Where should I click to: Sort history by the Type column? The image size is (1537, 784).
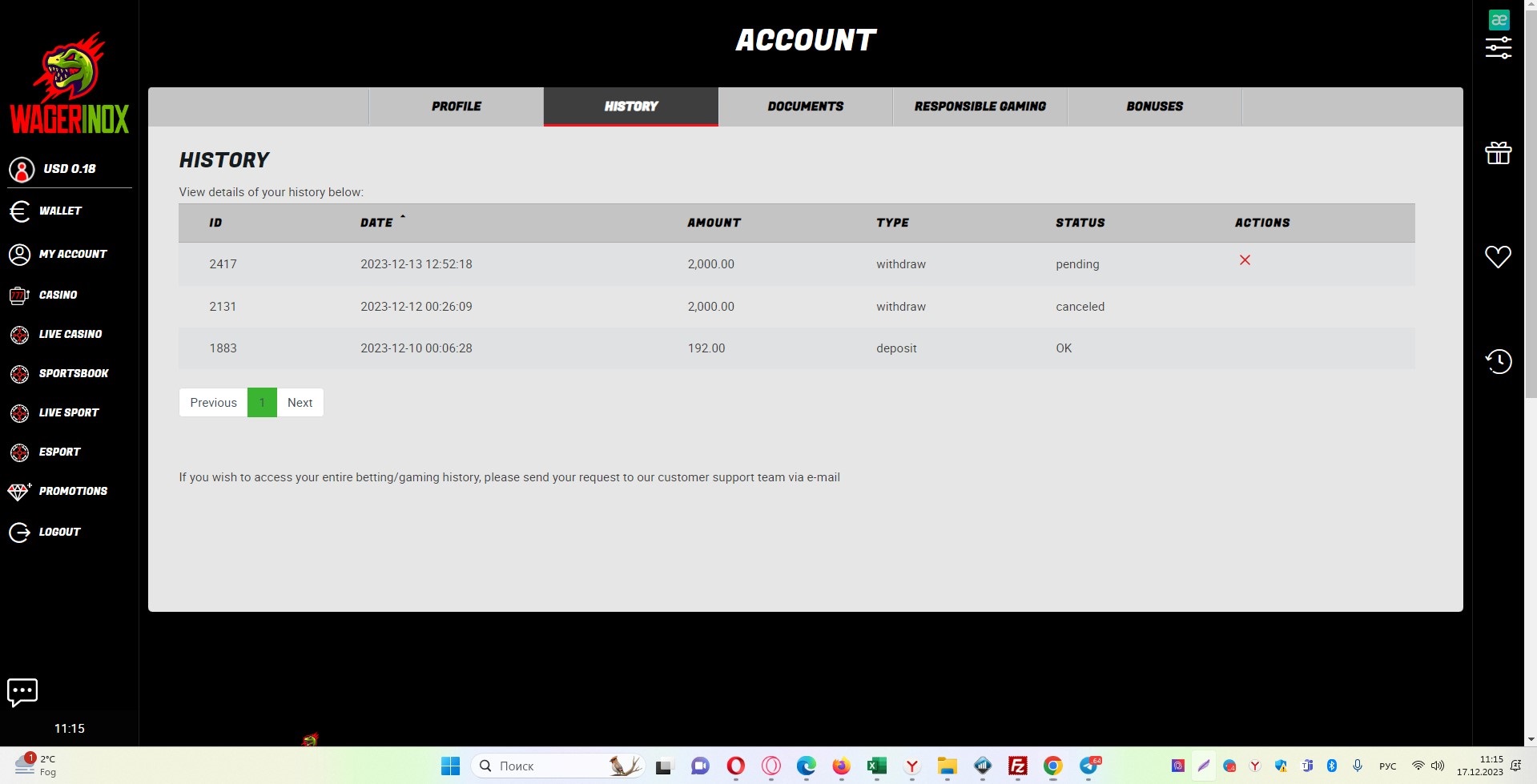[892, 223]
